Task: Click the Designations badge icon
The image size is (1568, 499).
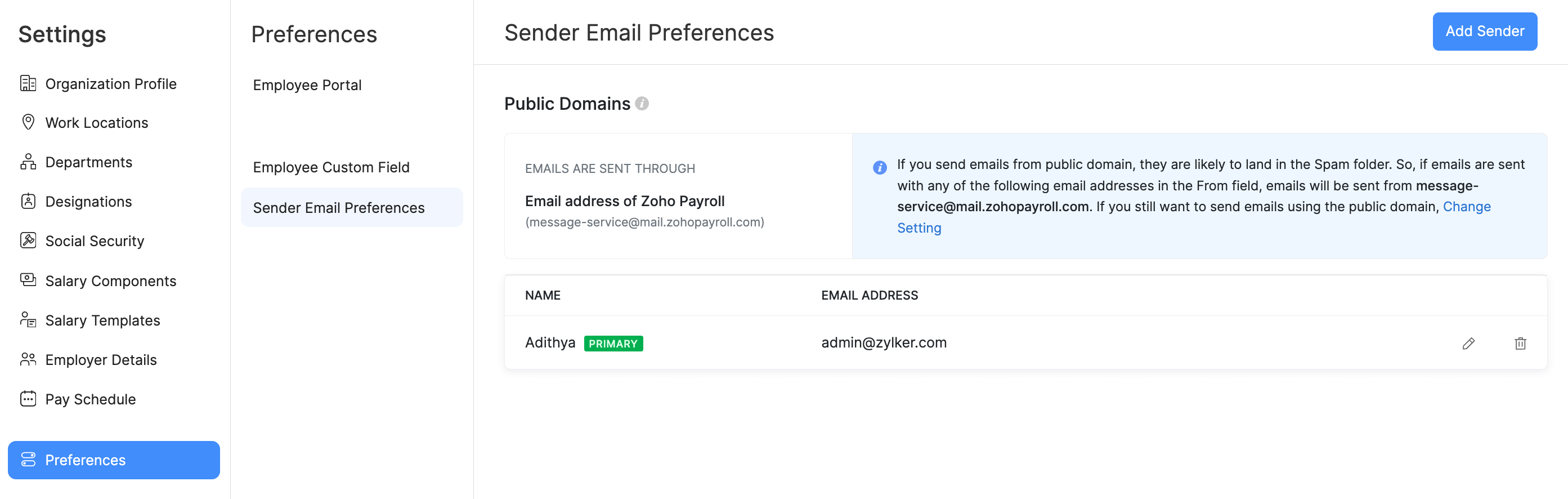Action: (28, 202)
